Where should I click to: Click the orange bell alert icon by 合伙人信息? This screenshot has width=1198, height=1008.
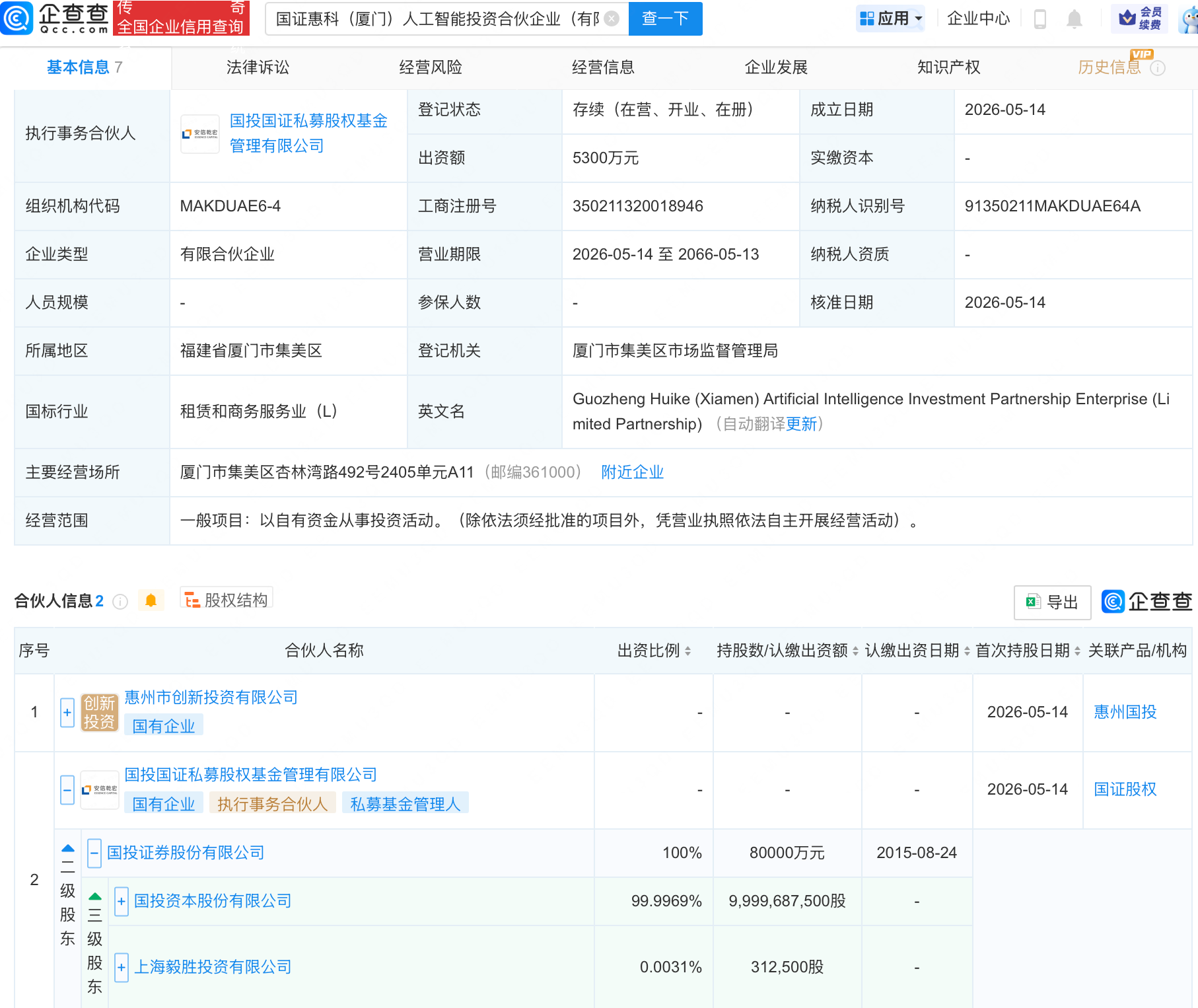click(151, 600)
